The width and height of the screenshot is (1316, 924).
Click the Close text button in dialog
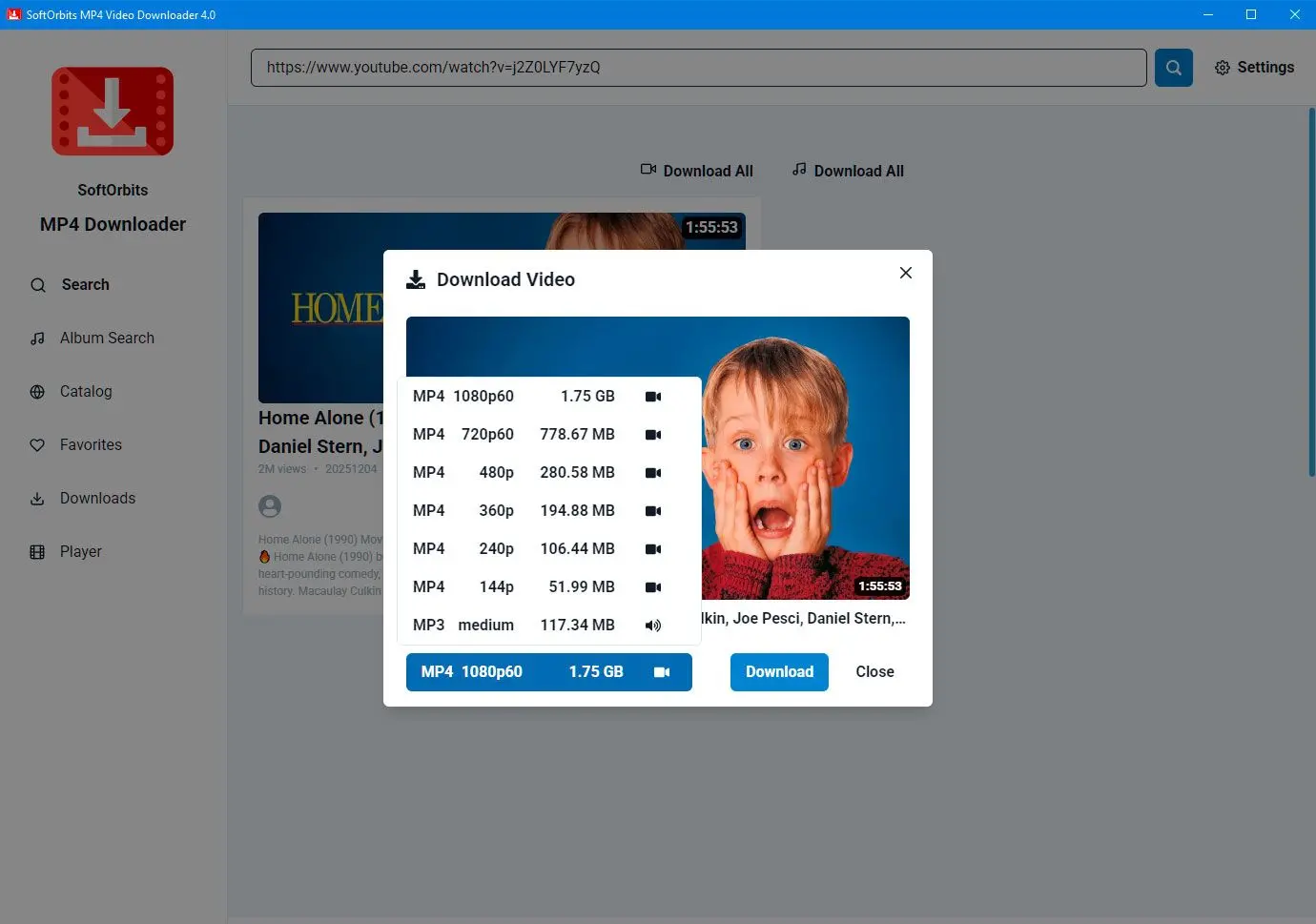click(874, 672)
